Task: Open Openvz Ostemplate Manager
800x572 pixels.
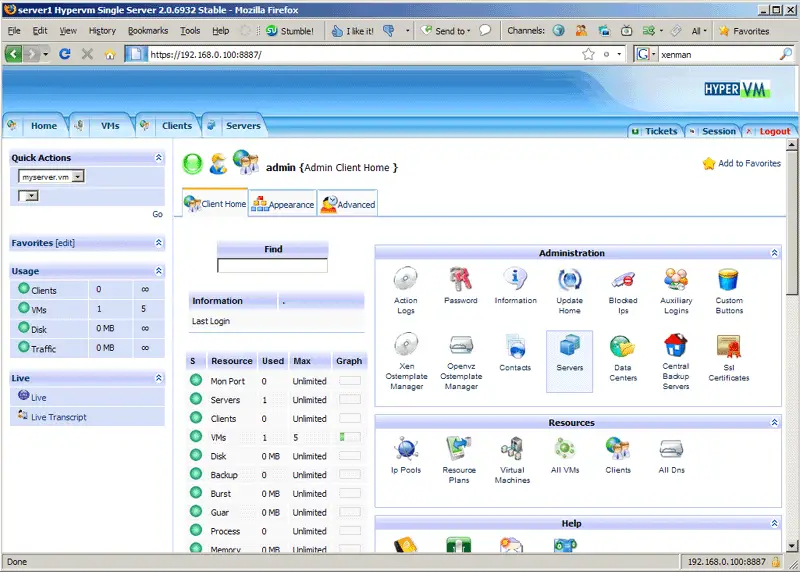Action: [461, 361]
